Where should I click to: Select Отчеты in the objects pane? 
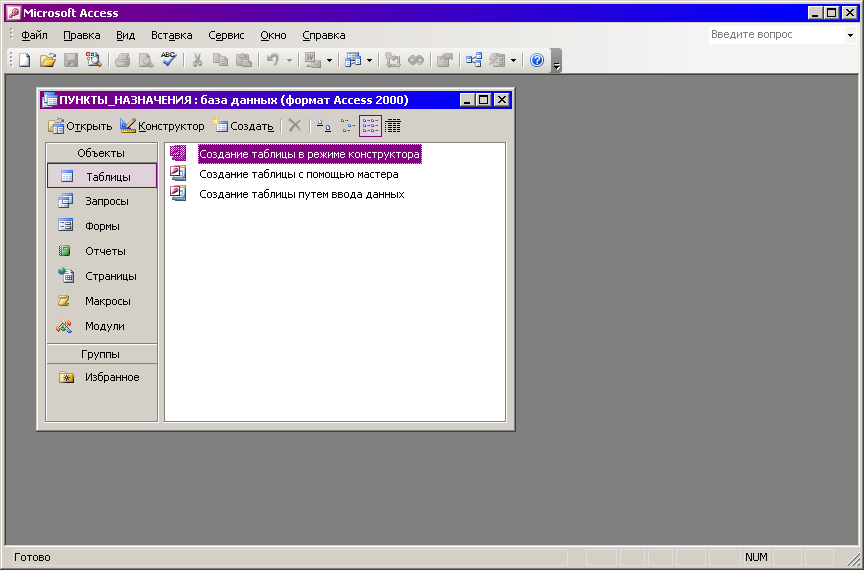tap(102, 251)
